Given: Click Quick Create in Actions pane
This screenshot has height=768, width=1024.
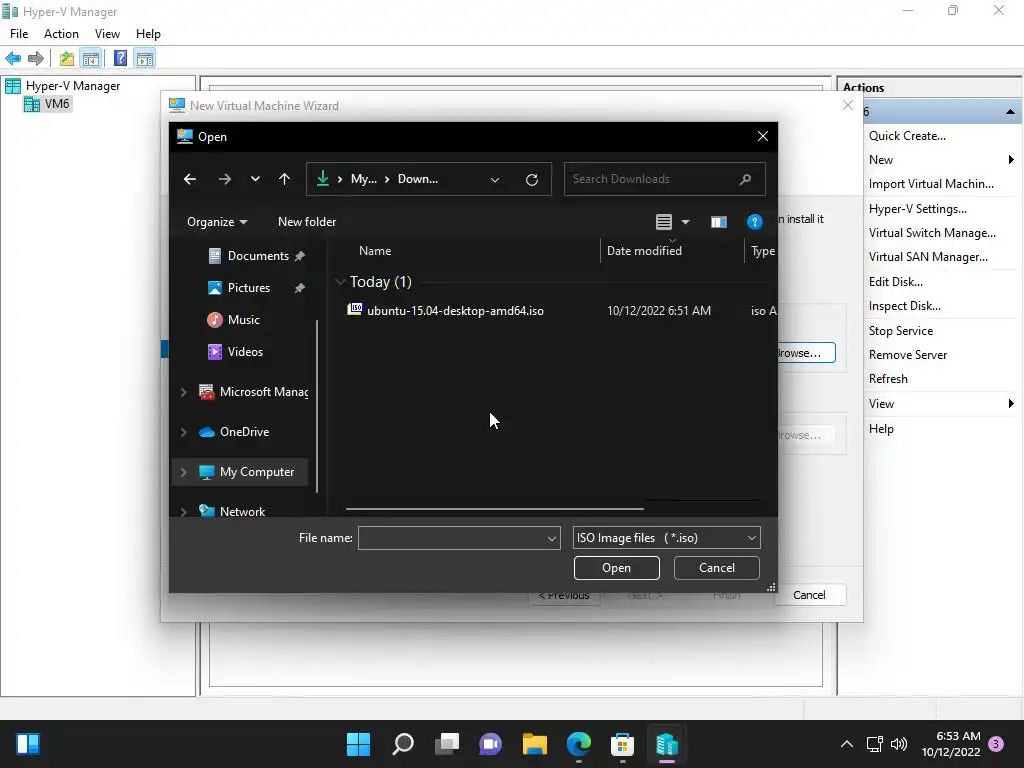Looking at the screenshot, I should (907, 136).
